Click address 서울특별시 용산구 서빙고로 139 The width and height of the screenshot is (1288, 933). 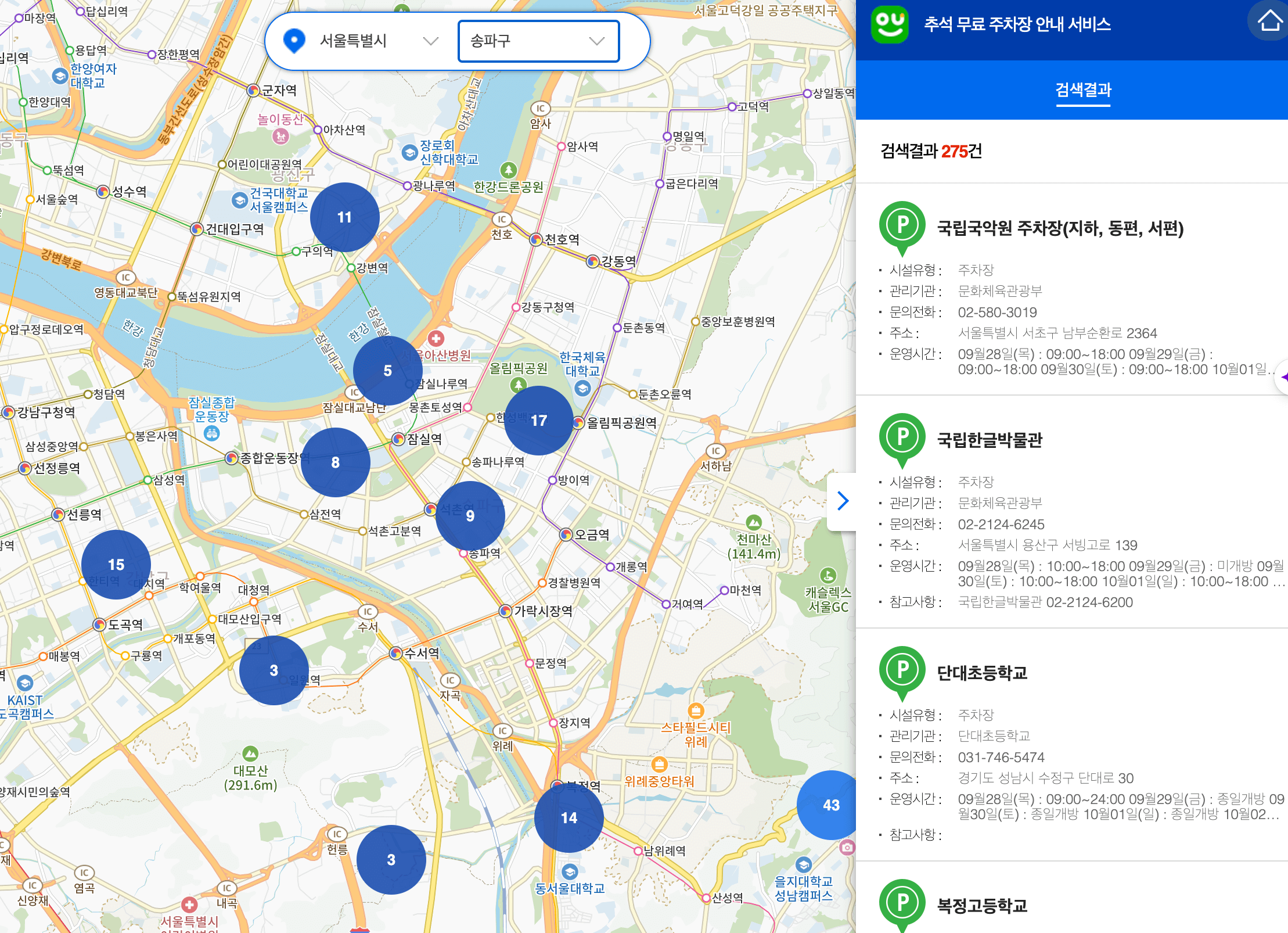point(1048,546)
